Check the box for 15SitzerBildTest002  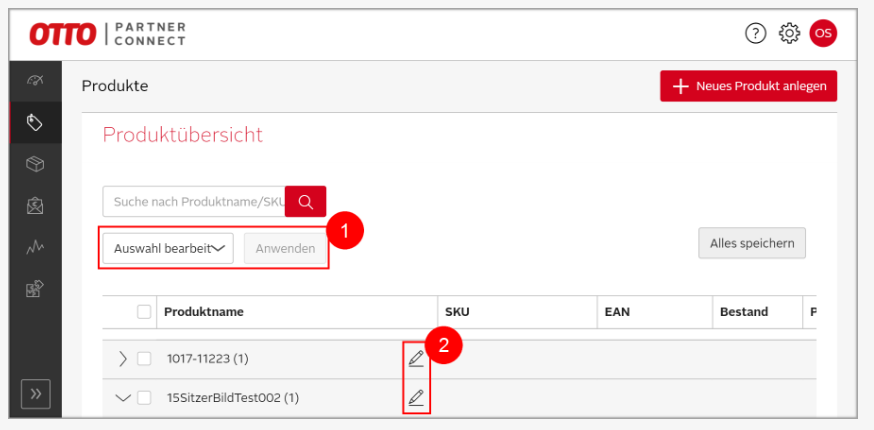(144, 398)
